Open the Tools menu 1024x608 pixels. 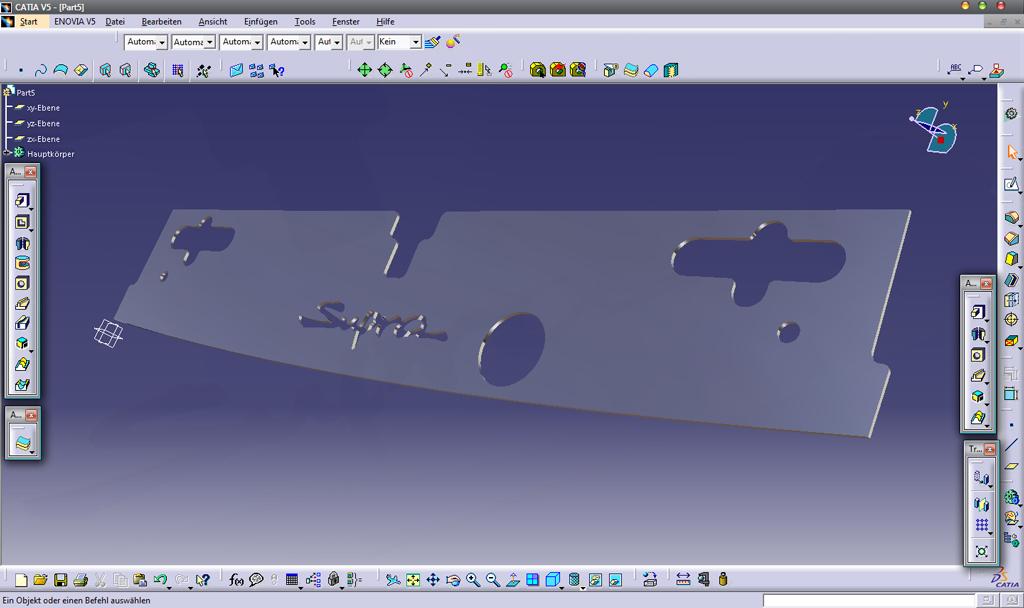tap(304, 22)
